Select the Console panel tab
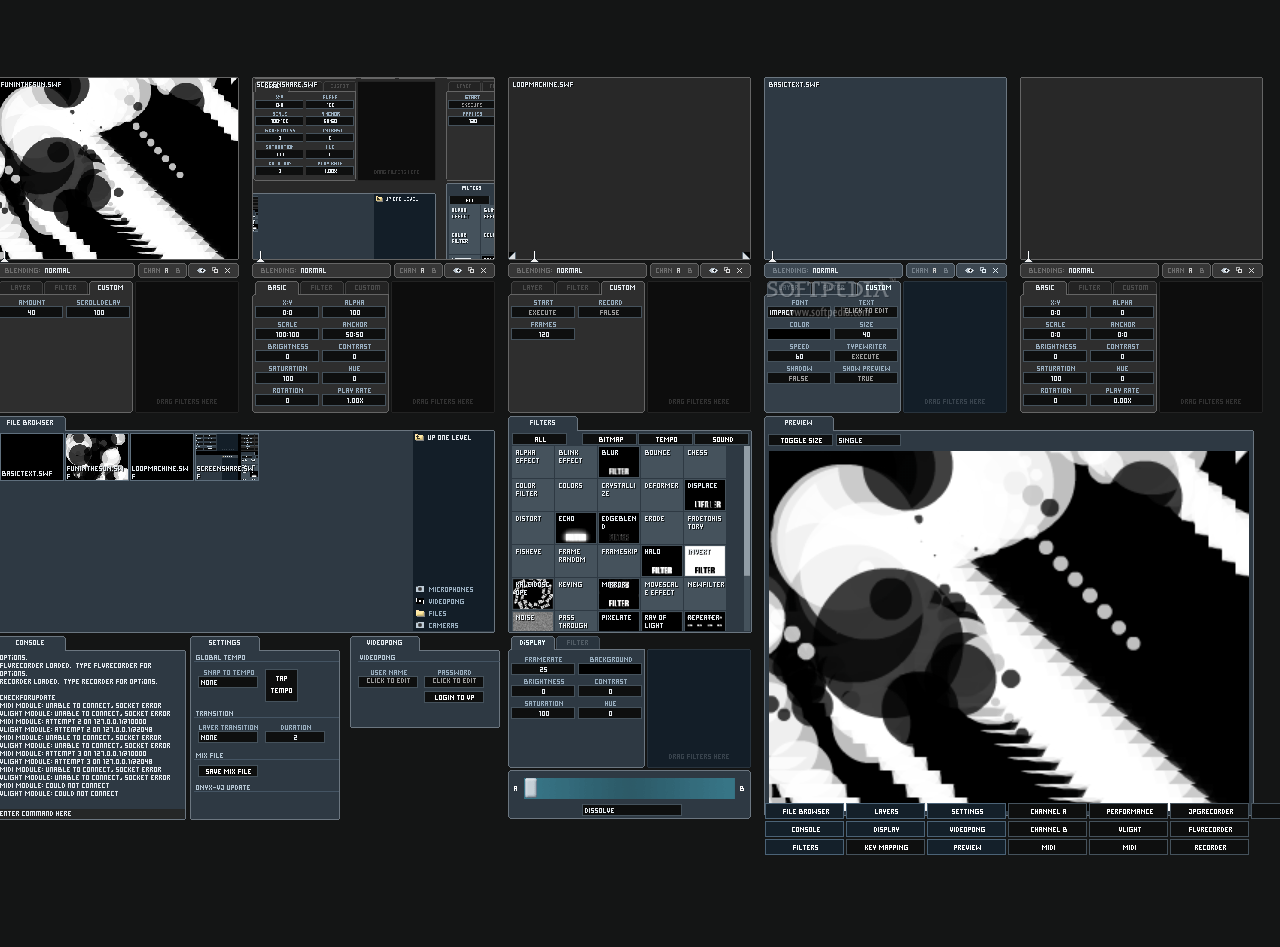This screenshot has width=1280, height=947. (x=30, y=642)
